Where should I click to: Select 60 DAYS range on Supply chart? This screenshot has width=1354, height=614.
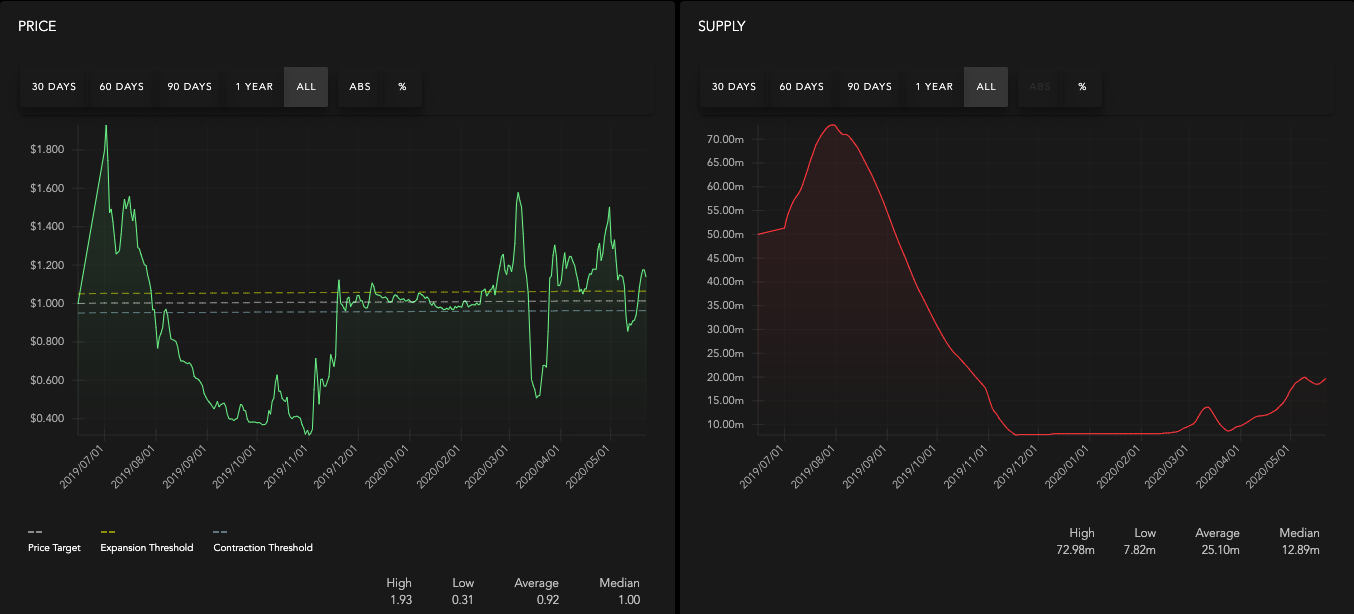[x=802, y=87]
